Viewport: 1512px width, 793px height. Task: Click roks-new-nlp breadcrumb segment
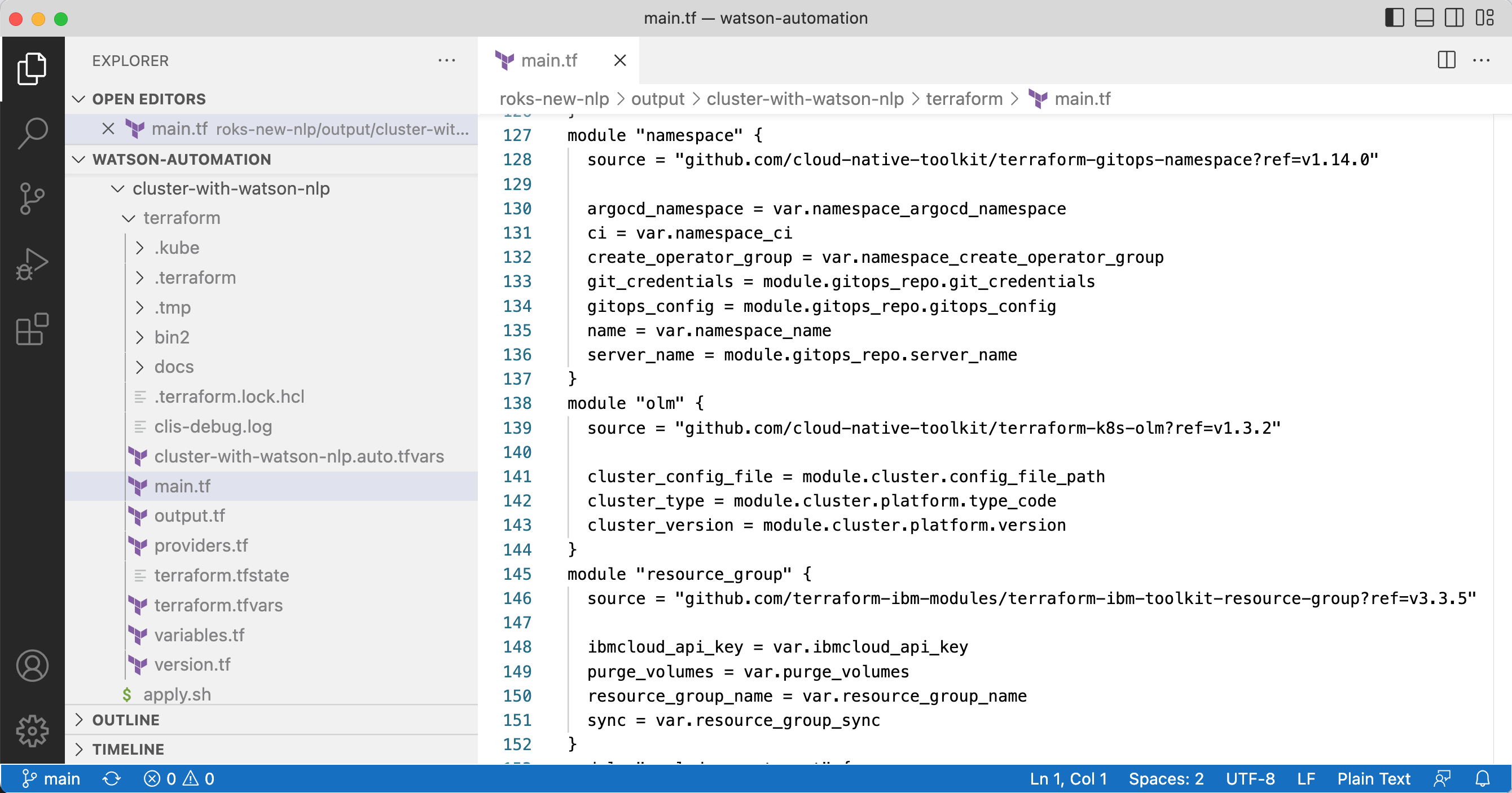point(554,99)
